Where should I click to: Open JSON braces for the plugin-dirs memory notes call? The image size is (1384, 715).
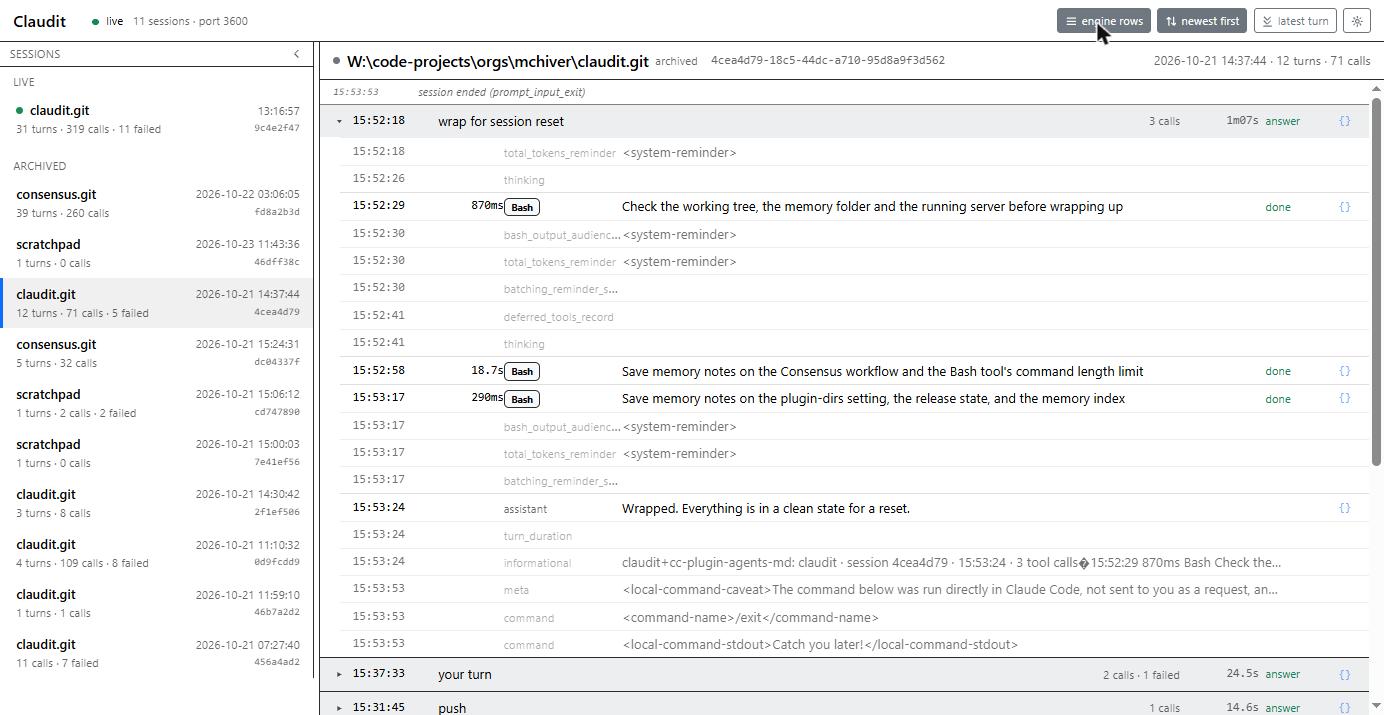point(1344,398)
